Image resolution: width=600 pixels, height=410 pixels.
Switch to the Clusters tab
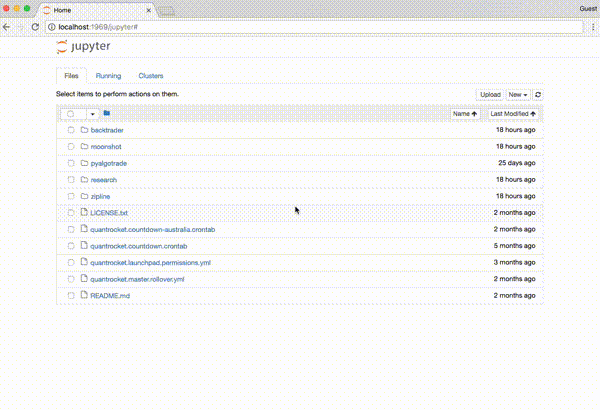(x=151, y=76)
